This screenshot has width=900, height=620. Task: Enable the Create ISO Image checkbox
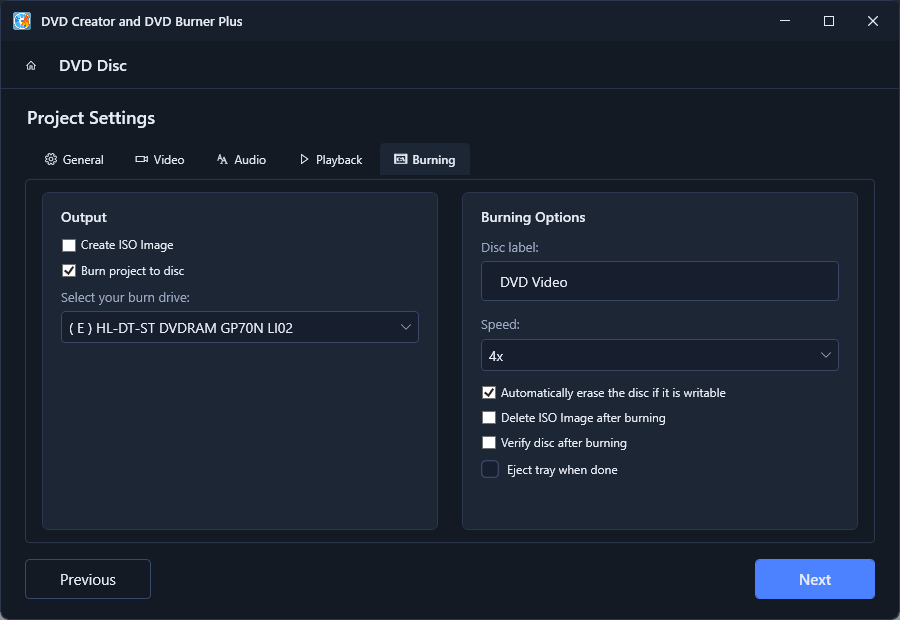[69, 245]
